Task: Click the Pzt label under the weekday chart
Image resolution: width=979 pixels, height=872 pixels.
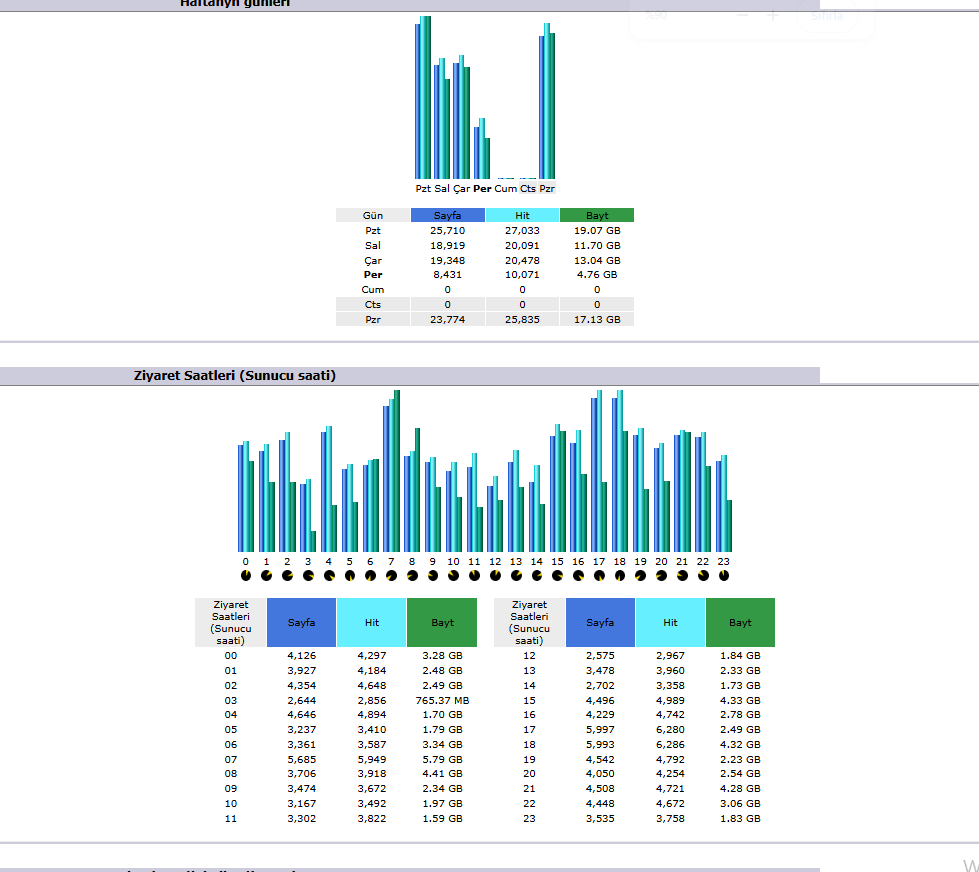Action: click(x=423, y=189)
